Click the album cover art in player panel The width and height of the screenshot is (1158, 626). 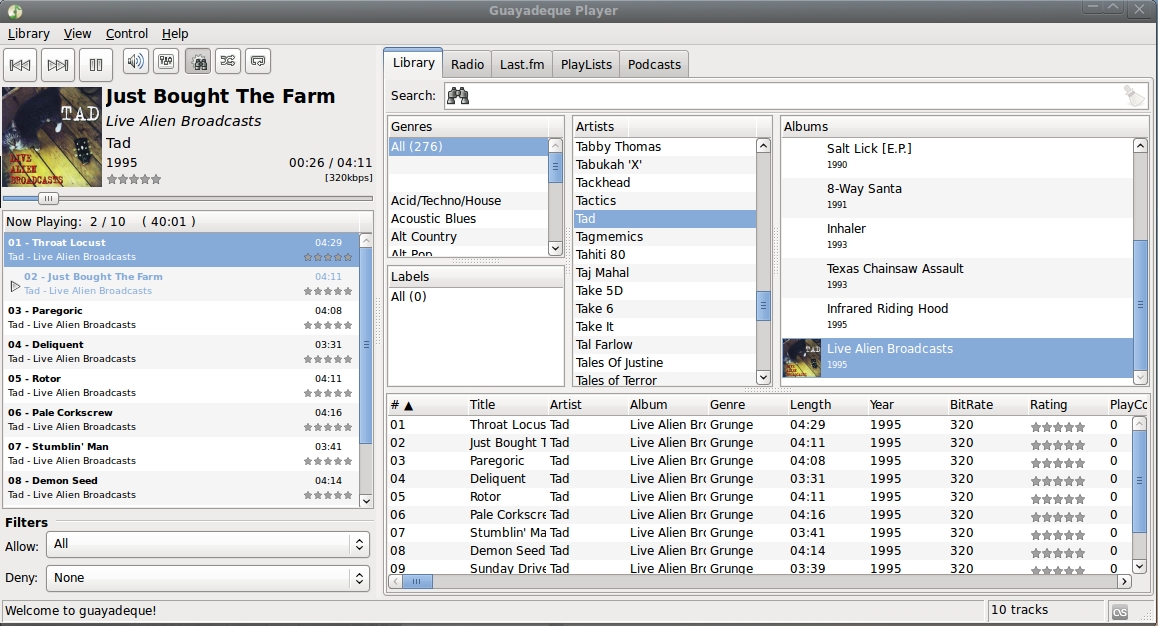tap(52, 137)
